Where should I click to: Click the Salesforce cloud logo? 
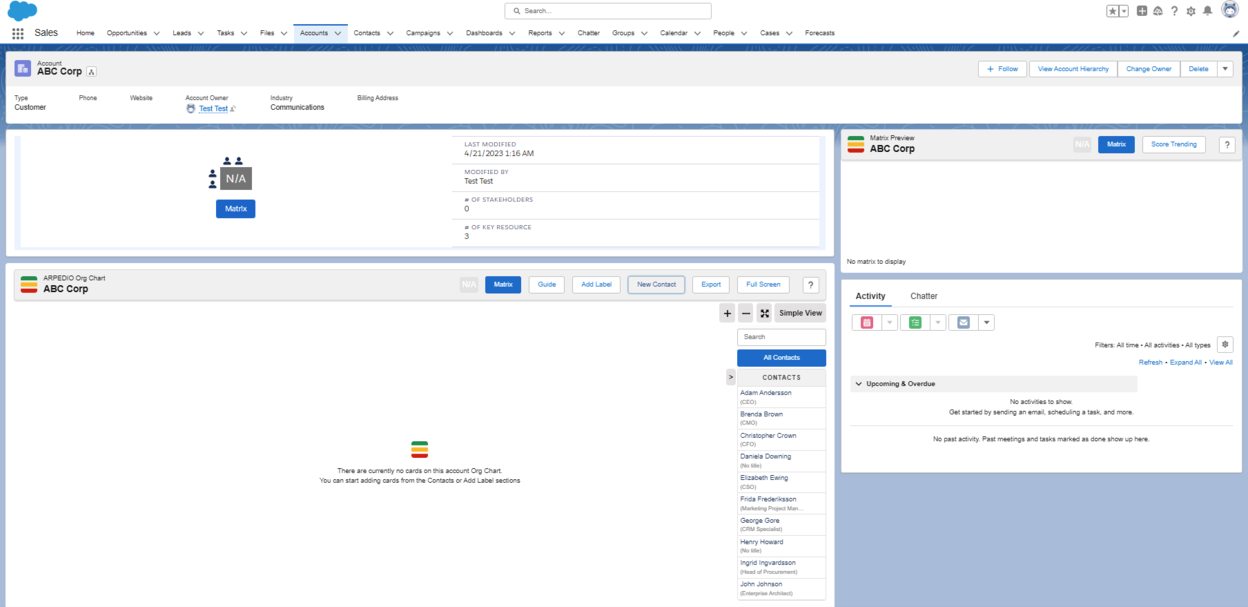tap(22, 11)
